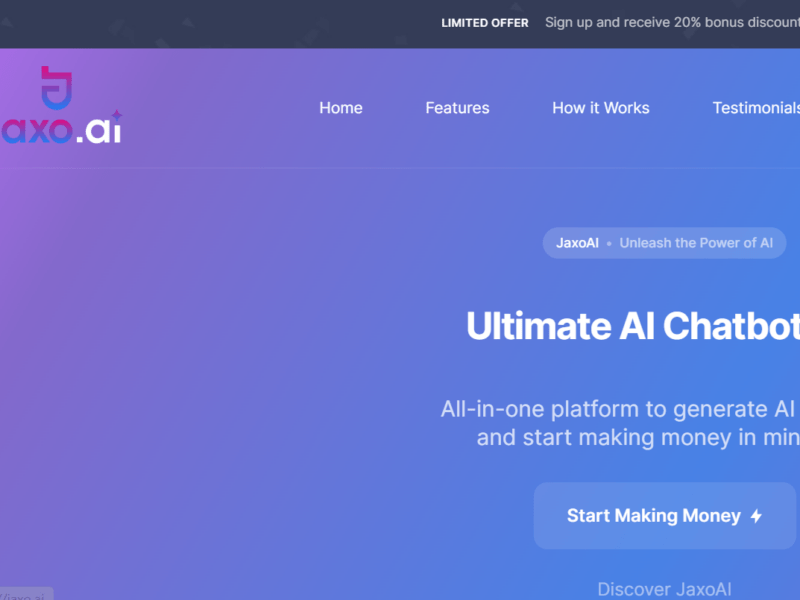Click the JaxoAI label in the pill badge
800x600 pixels.
[578, 243]
